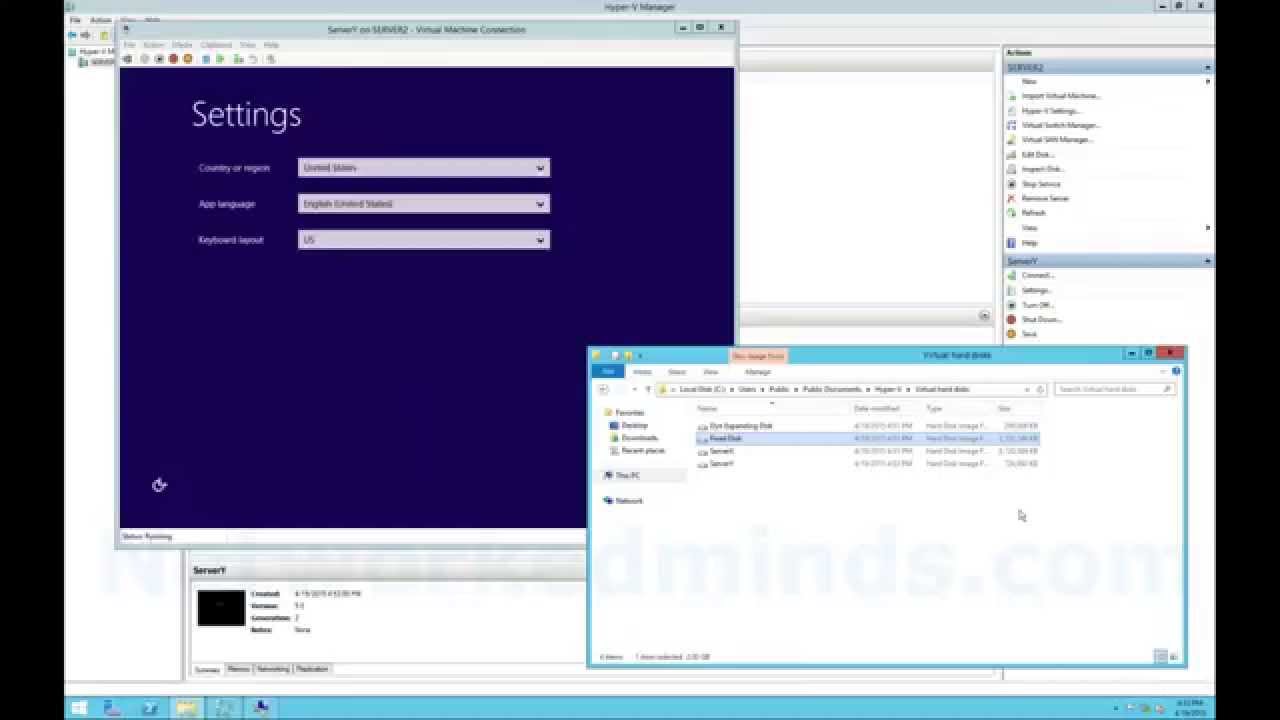Viewport: 1280px width, 720px height.
Task: Open Action menu in Hyper-V Manager
Action: pyautogui.click(x=101, y=20)
